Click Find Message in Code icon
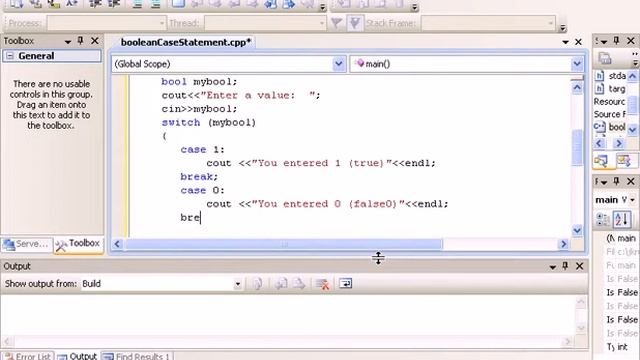 258,284
